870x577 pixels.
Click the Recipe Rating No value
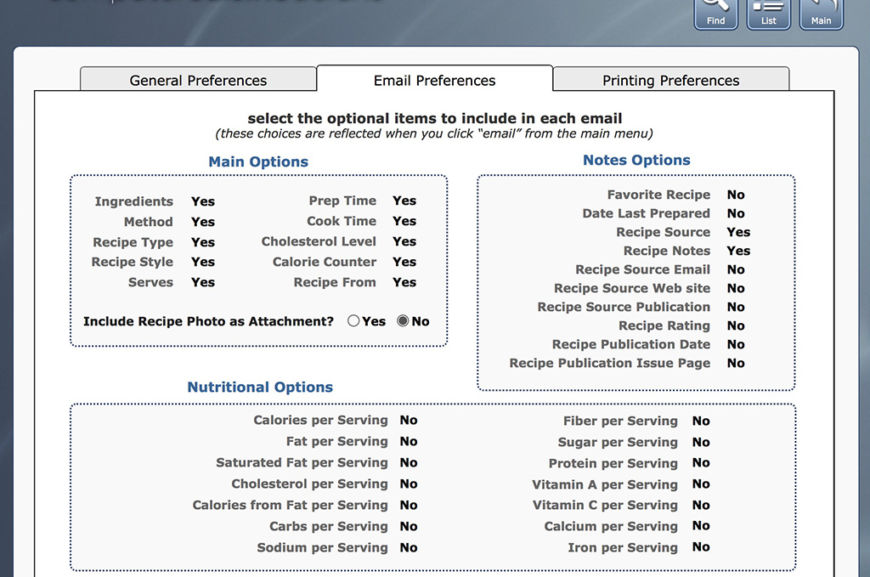coord(736,326)
